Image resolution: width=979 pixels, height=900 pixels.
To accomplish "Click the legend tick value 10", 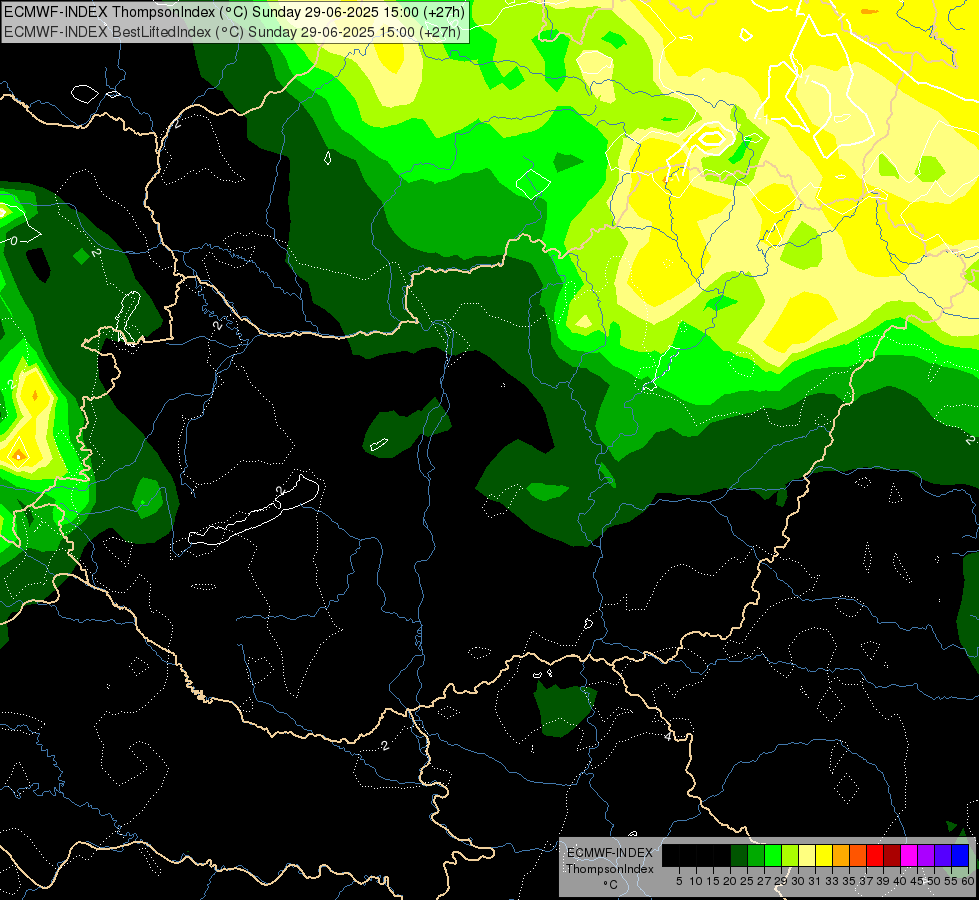I will pyautogui.click(x=696, y=881).
